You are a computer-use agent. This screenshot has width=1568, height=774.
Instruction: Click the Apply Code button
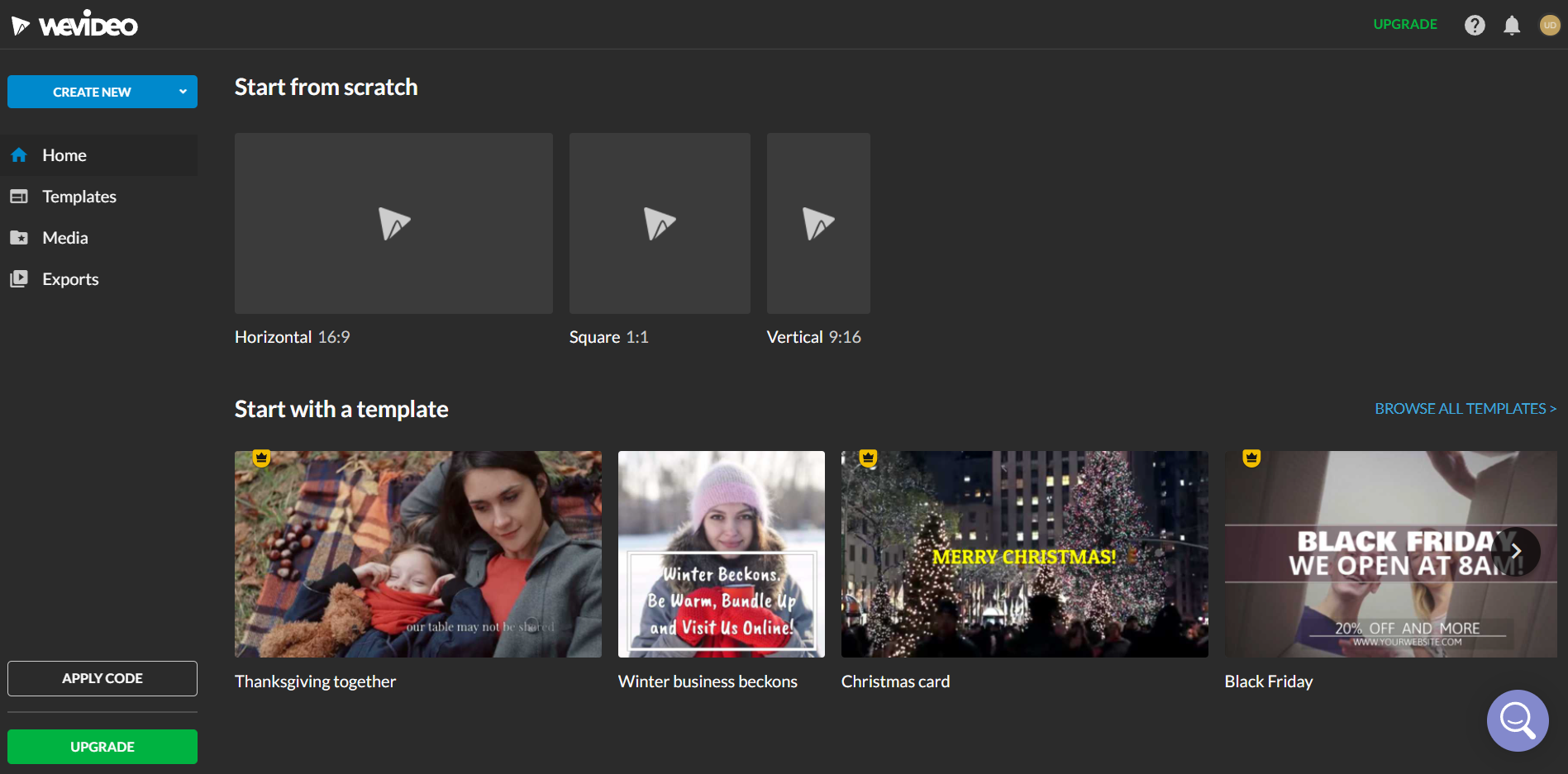pos(102,678)
